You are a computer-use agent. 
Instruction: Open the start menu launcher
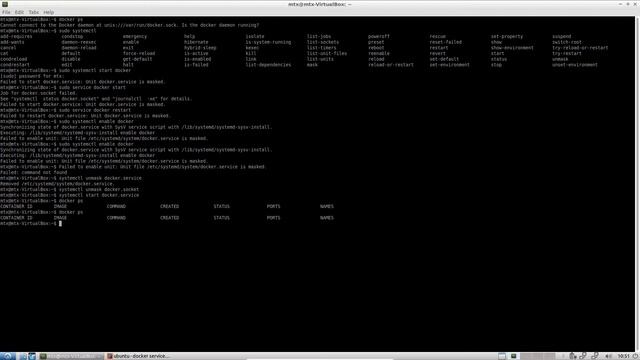click(8, 356)
